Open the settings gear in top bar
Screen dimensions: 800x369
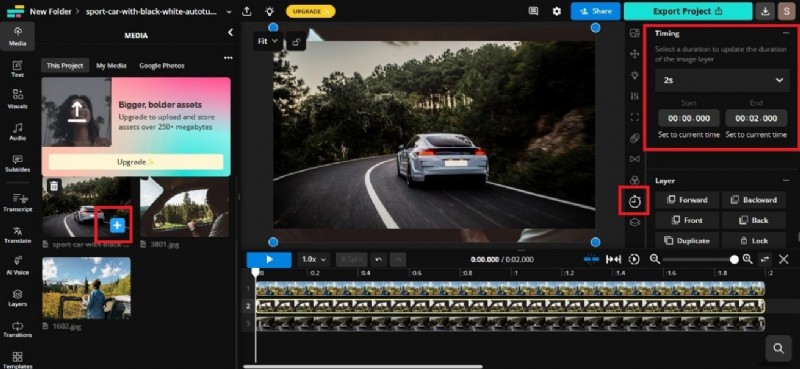[x=557, y=11]
